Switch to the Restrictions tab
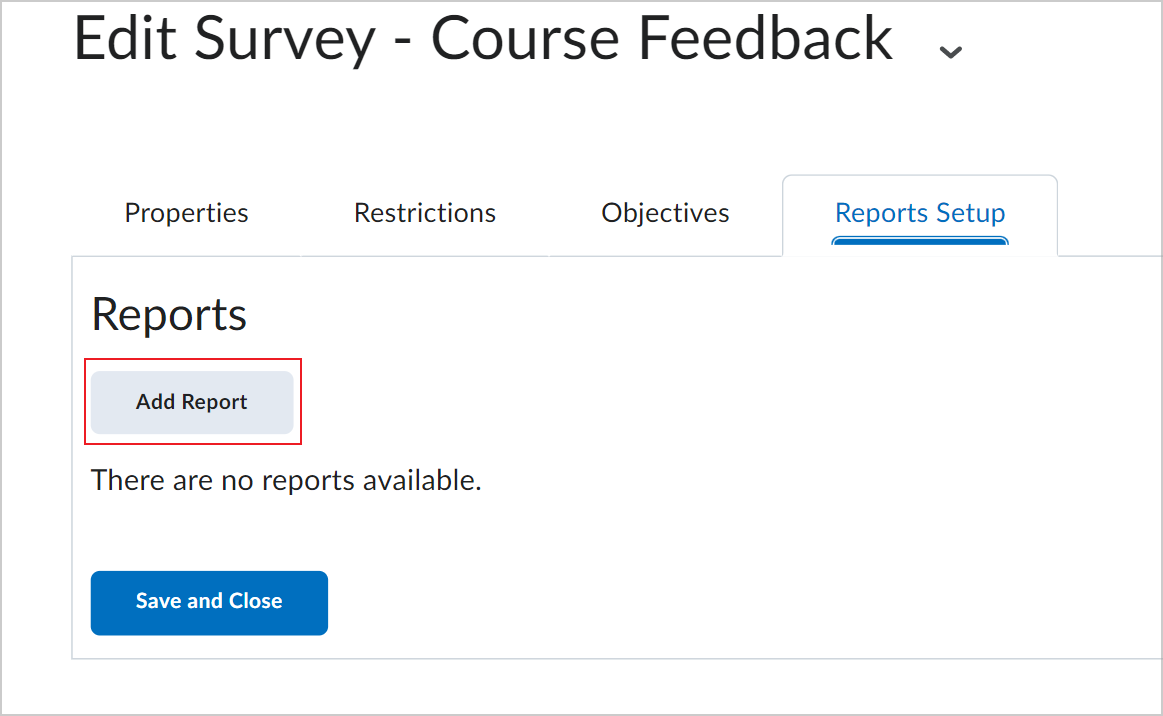Screen dimensions: 1163x716 (424, 213)
